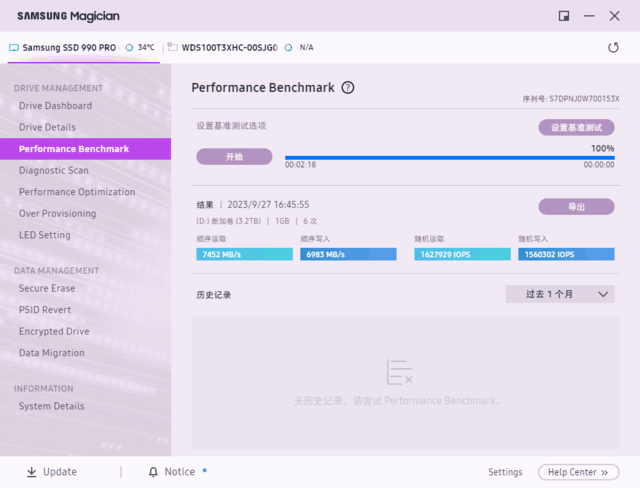Open the 过去 1 个月 history dropdown
Screen dimensions: 640x488
(559, 294)
